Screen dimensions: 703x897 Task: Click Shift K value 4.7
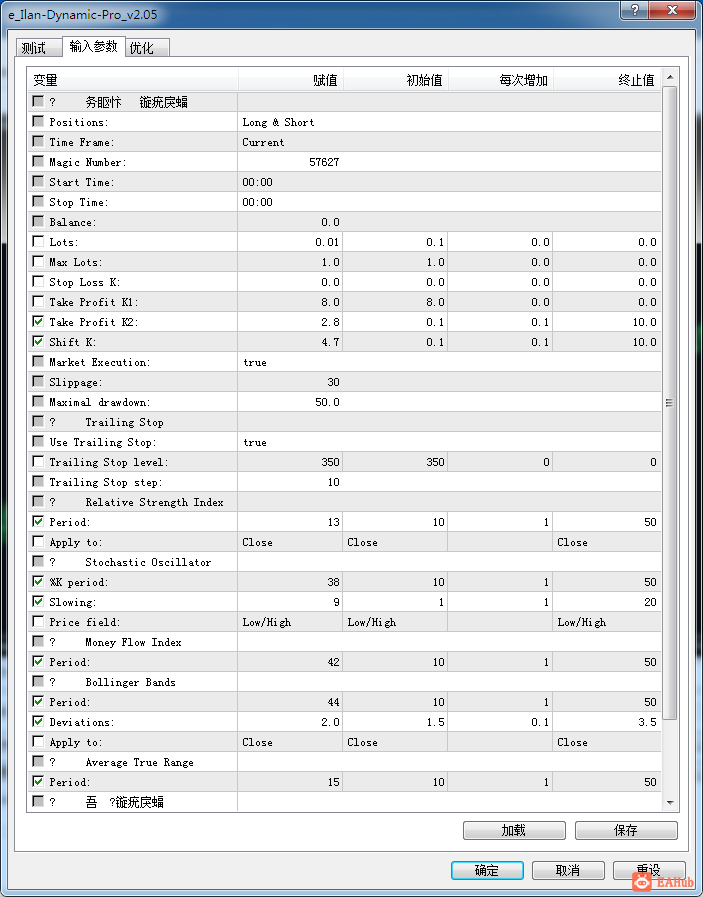tap(331, 342)
